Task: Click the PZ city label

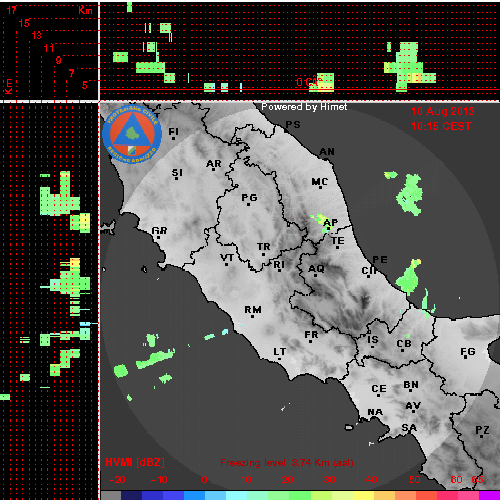Action: (x=482, y=430)
